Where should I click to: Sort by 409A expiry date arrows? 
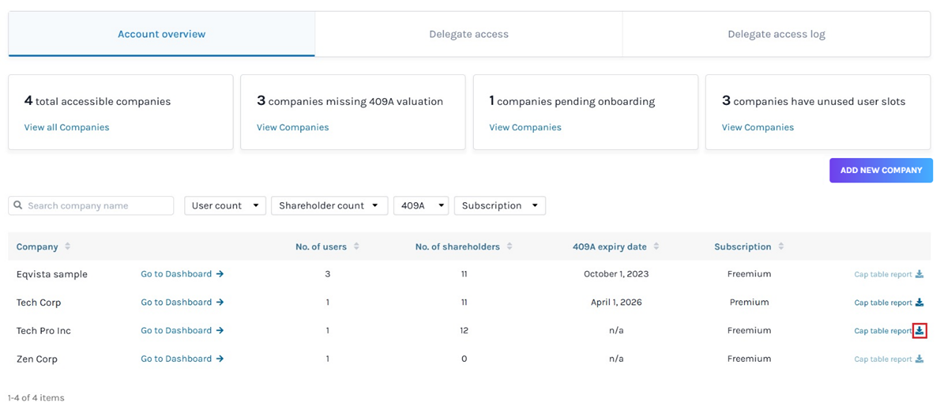[x=658, y=247]
